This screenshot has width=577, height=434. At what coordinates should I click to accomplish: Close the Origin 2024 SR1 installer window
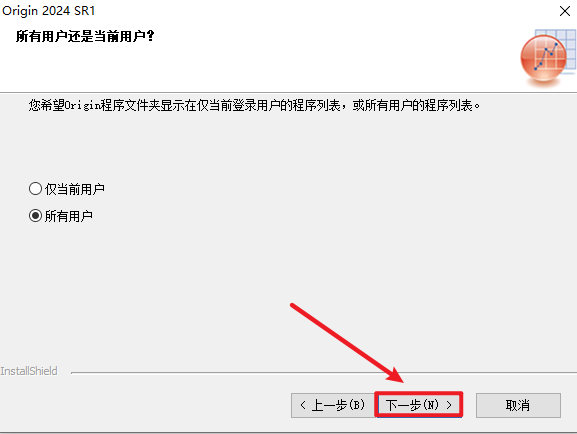564,11
